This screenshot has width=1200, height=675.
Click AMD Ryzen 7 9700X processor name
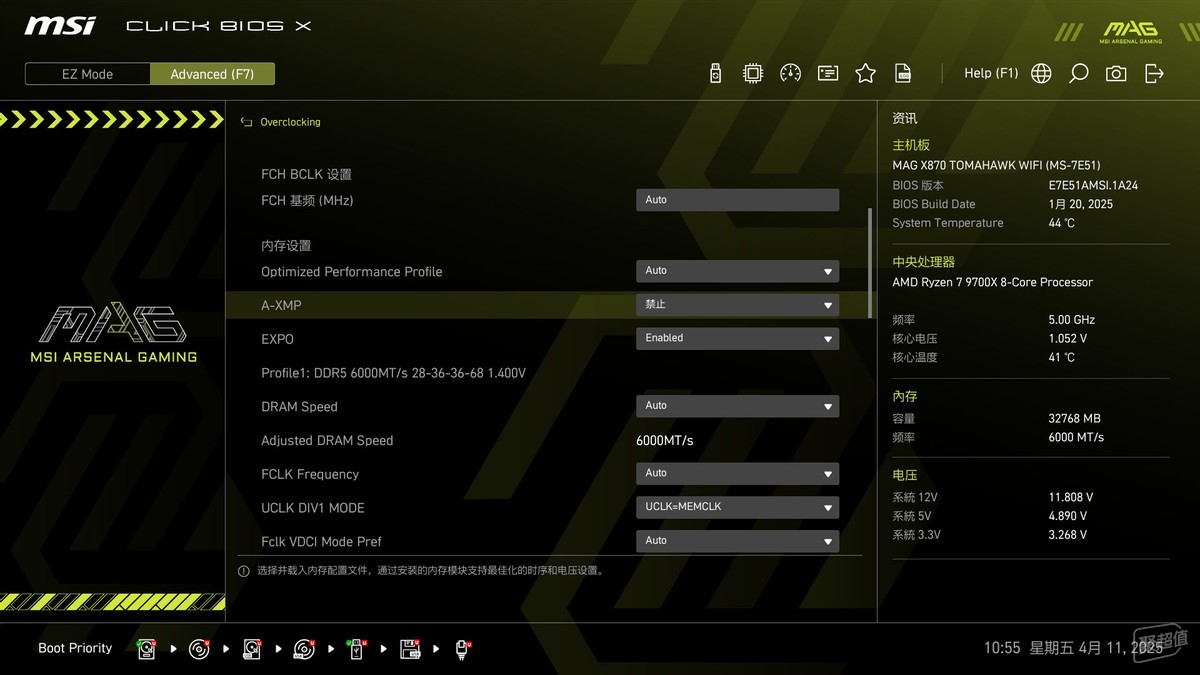click(992, 283)
